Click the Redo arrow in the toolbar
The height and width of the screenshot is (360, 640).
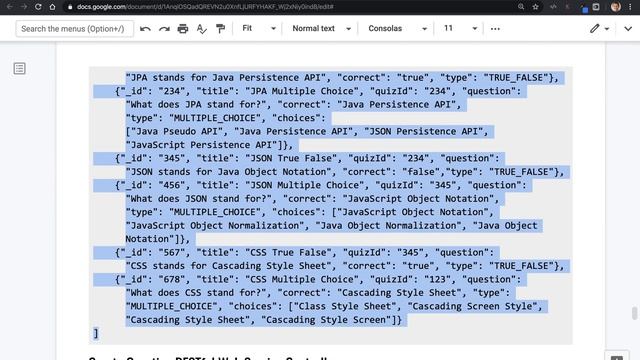[x=164, y=29]
